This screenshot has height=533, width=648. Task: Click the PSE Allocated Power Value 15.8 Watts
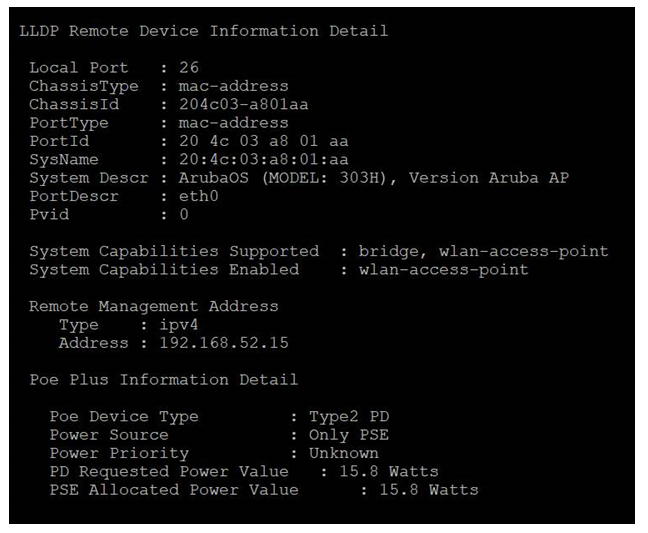(429, 490)
